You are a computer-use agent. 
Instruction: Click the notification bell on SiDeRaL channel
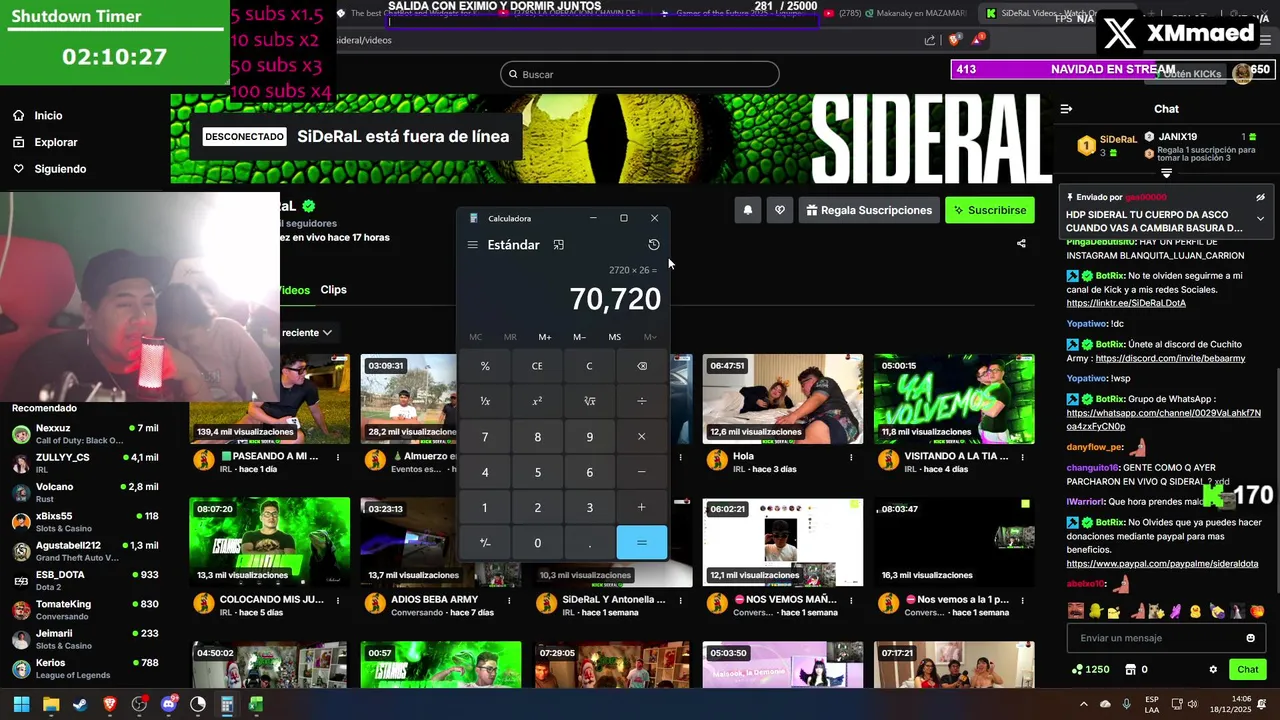pos(747,210)
